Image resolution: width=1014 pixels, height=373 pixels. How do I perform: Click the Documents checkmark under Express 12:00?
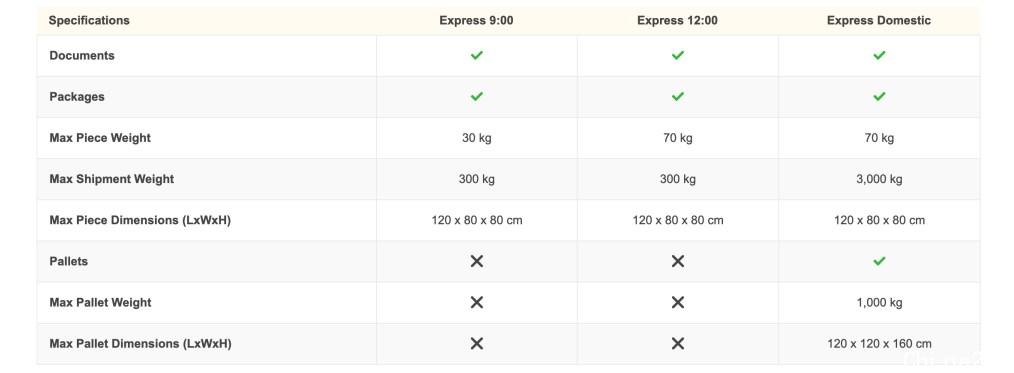[x=678, y=56]
